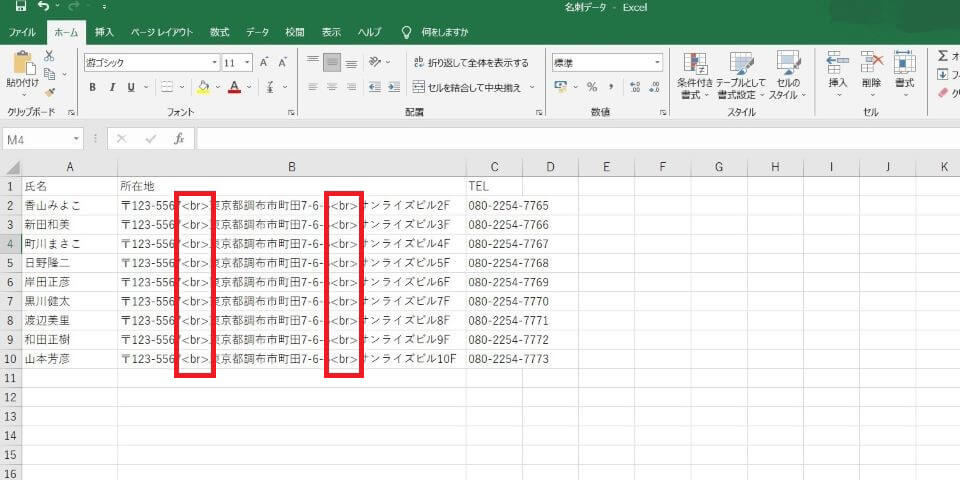Open the Name Box dropdown arrow
Viewport: 960px width, 480px height.
point(76,139)
